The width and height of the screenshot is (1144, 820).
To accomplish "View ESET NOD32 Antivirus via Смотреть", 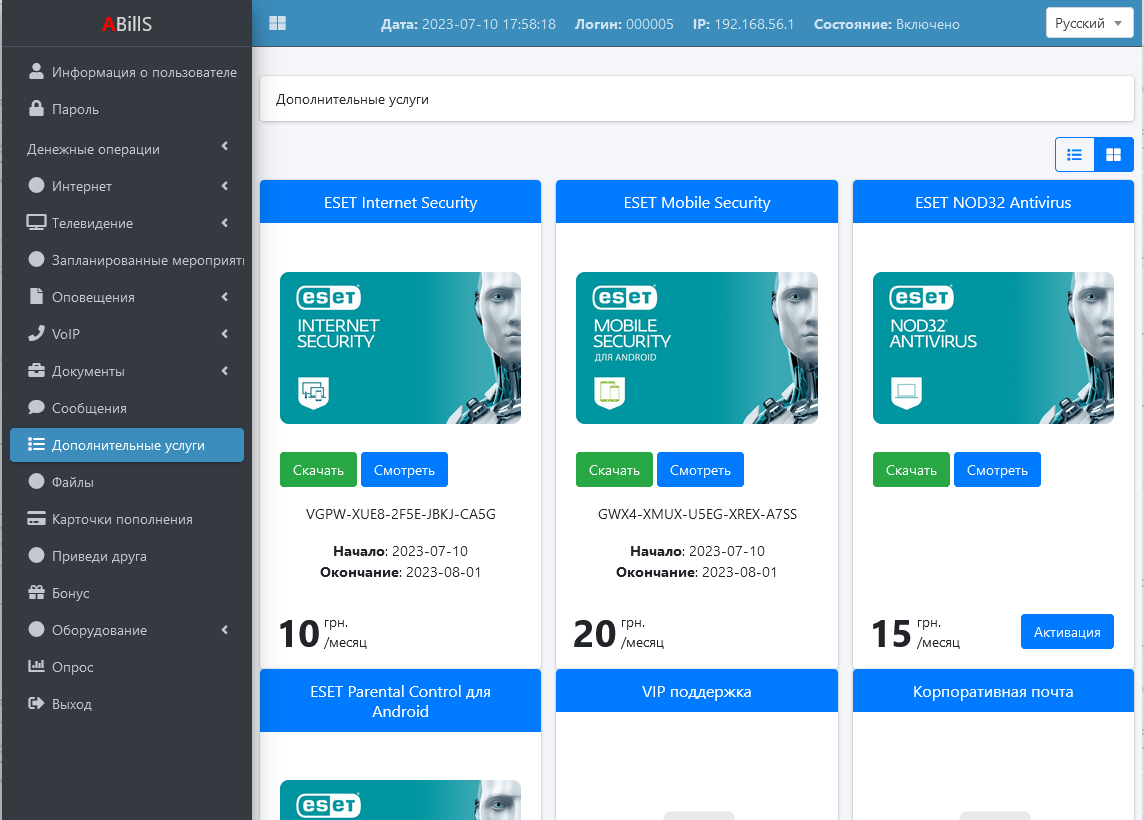I will coord(997,470).
